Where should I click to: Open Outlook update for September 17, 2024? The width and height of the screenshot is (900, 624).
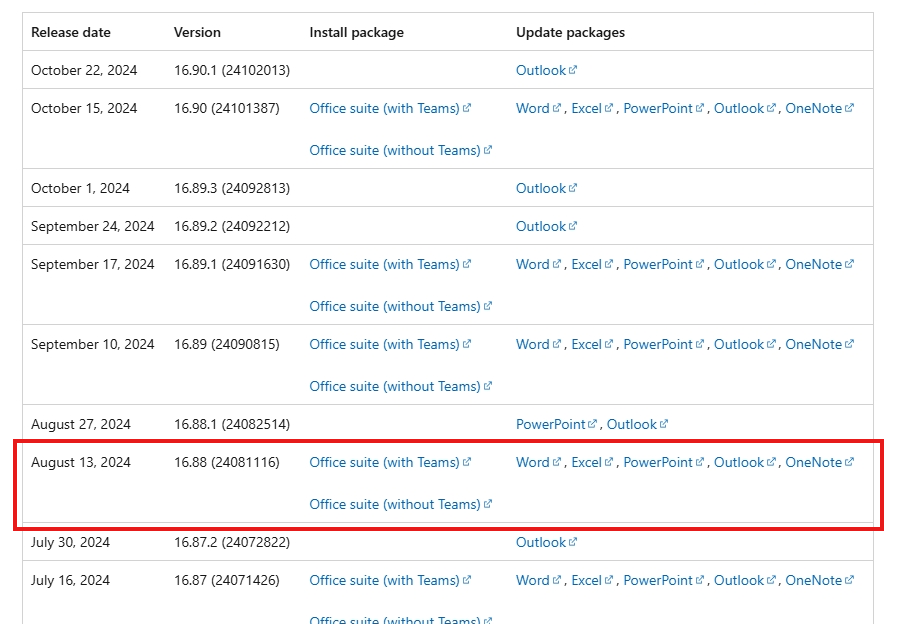tap(744, 264)
